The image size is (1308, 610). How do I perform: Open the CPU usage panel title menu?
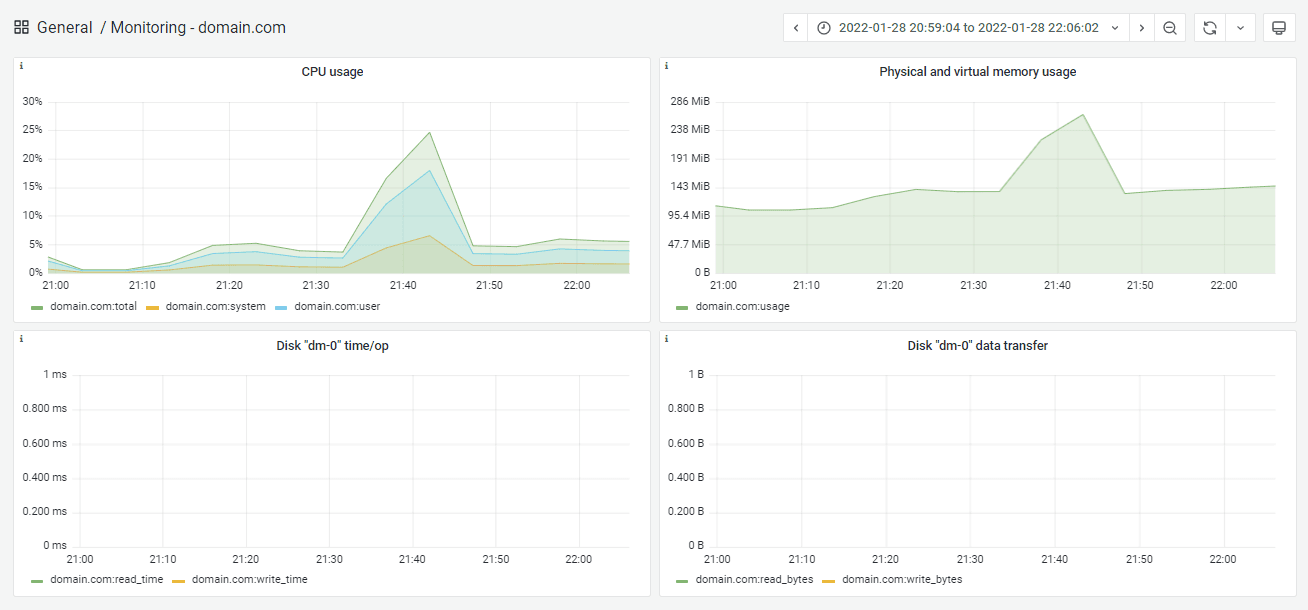[332, 72]
